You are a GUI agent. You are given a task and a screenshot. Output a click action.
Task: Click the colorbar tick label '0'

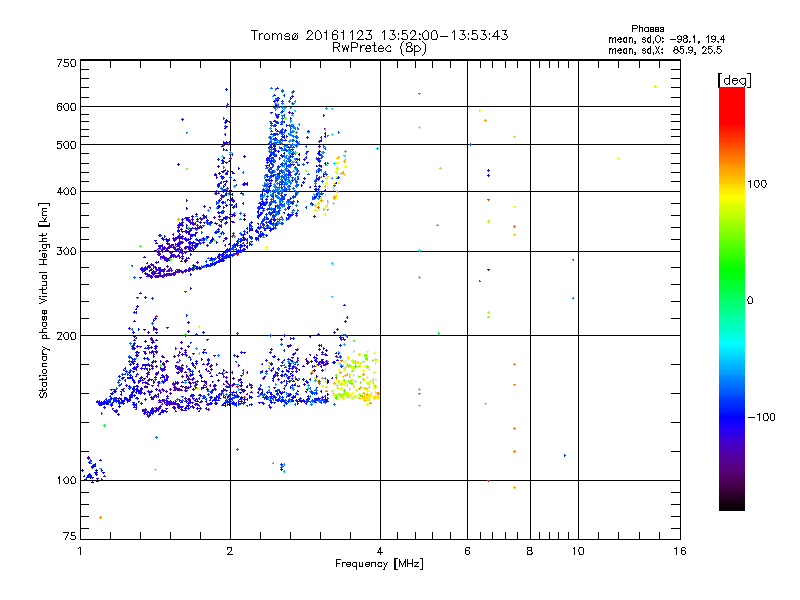[750, 301]
